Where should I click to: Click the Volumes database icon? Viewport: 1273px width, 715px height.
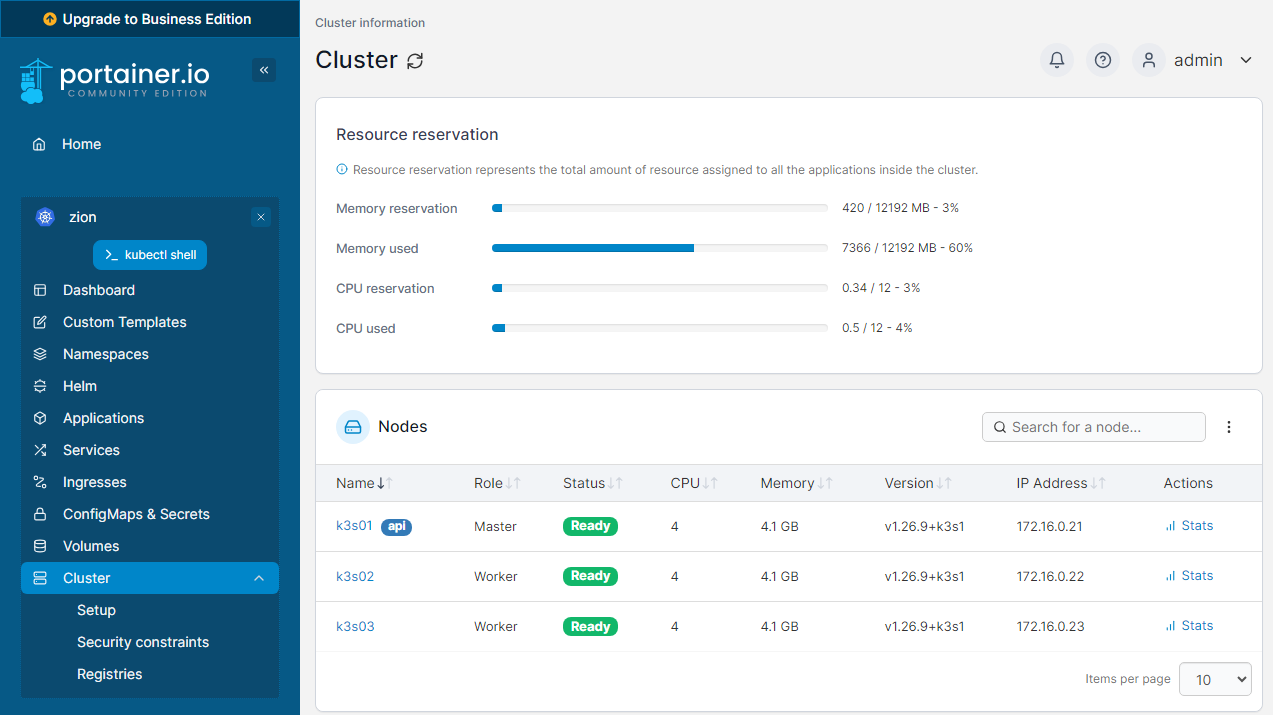[x=40, y=546]
